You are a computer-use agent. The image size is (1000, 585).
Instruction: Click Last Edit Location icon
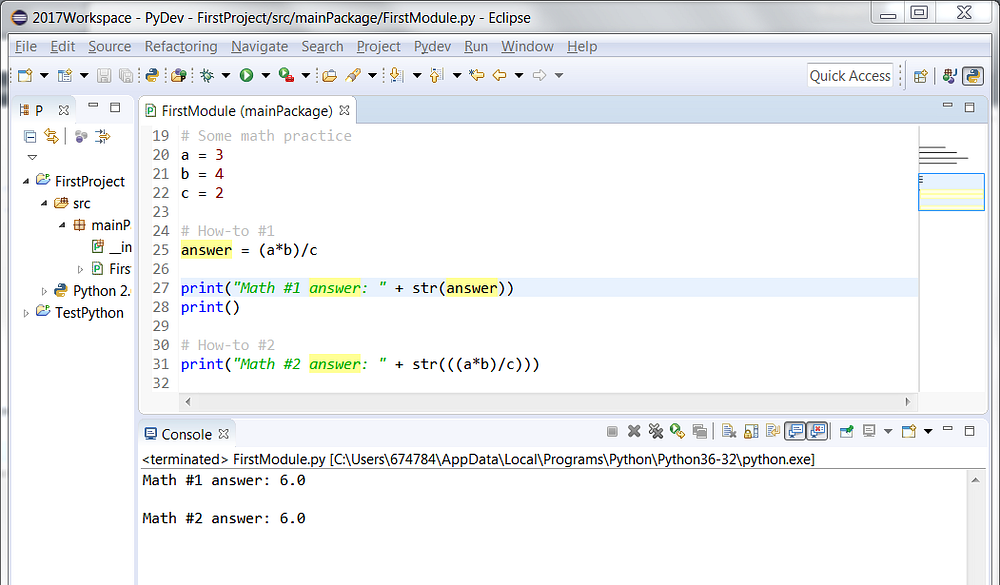tap(476, 75)
